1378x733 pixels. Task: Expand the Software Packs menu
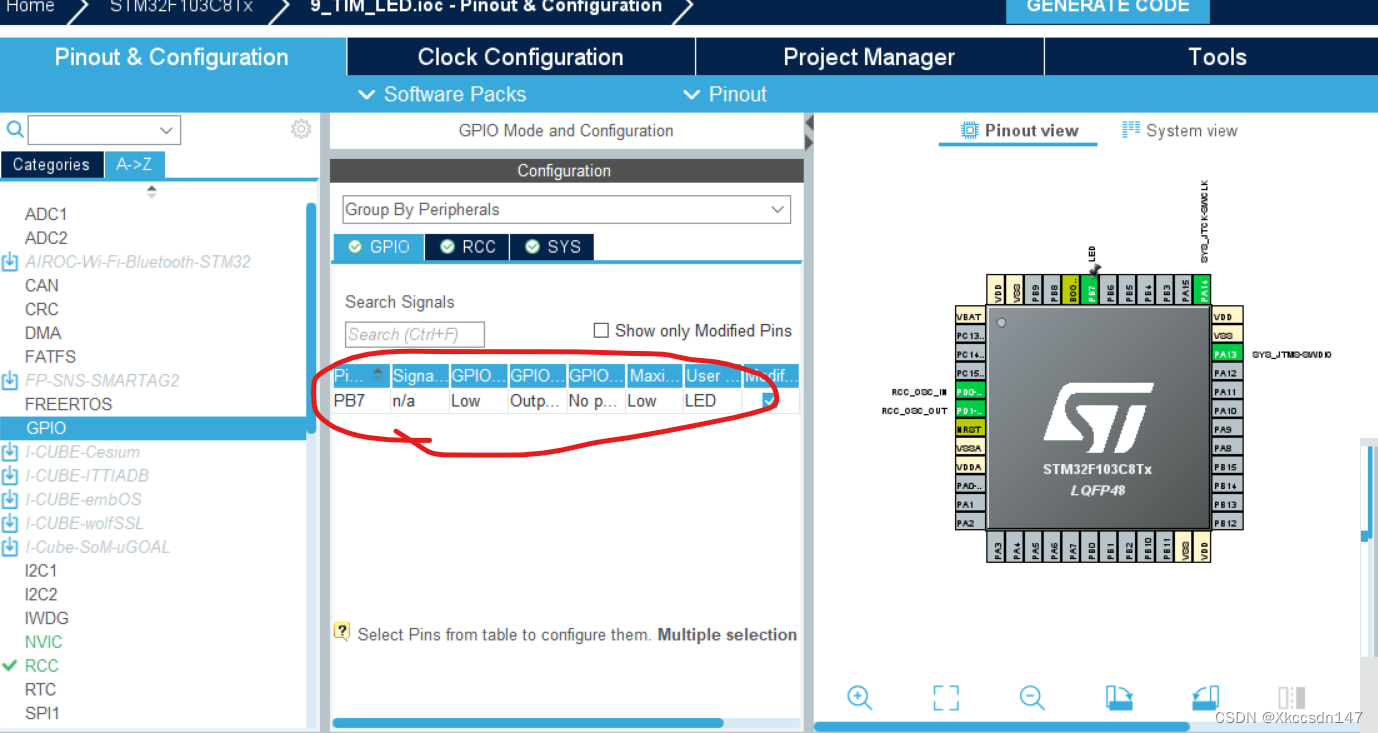pyautogui.click(x=442, y=94)
